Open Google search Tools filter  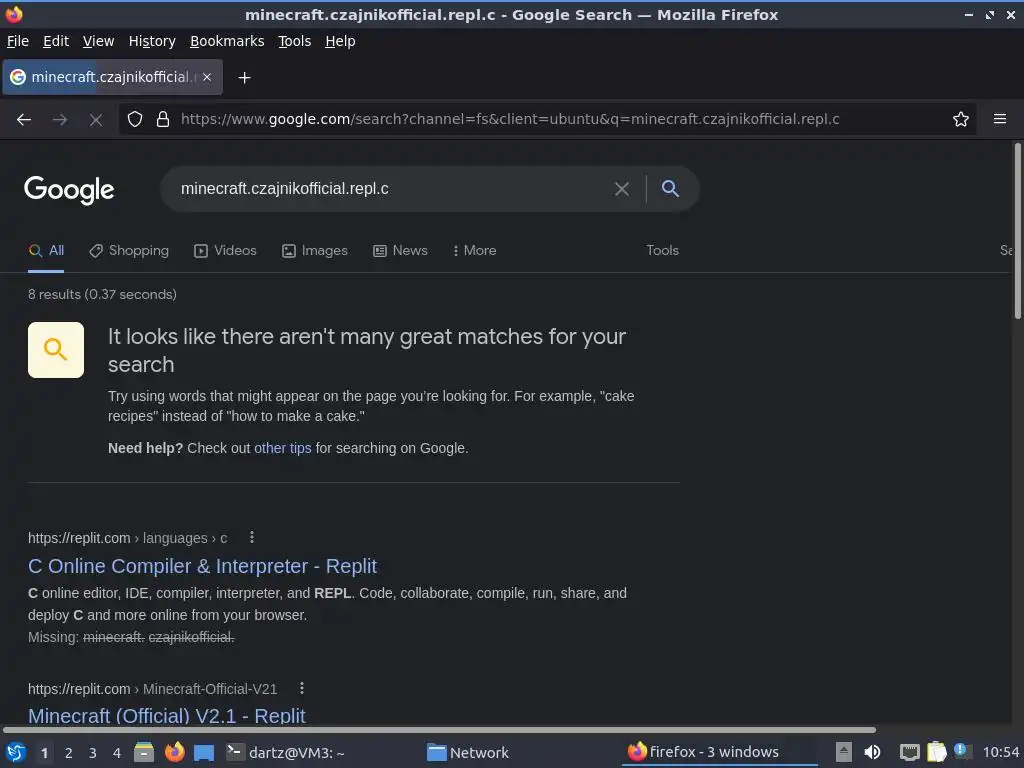tap(662, 251)
